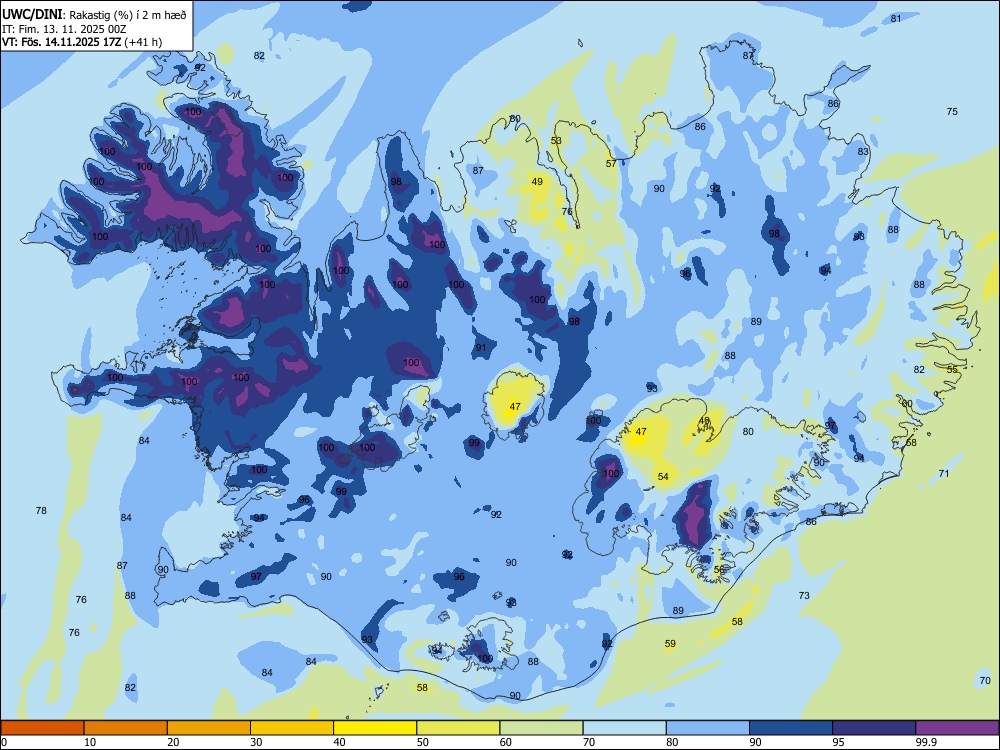Click the humidity value '57' on the map
1000x750 pixels.
coord(611,163)
